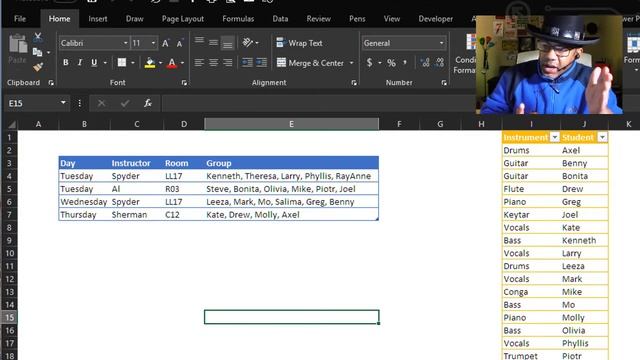Image resolution: width=640 pixels, height=360 pixels.
Task: Open the File tab
Action: coord(20,19)
